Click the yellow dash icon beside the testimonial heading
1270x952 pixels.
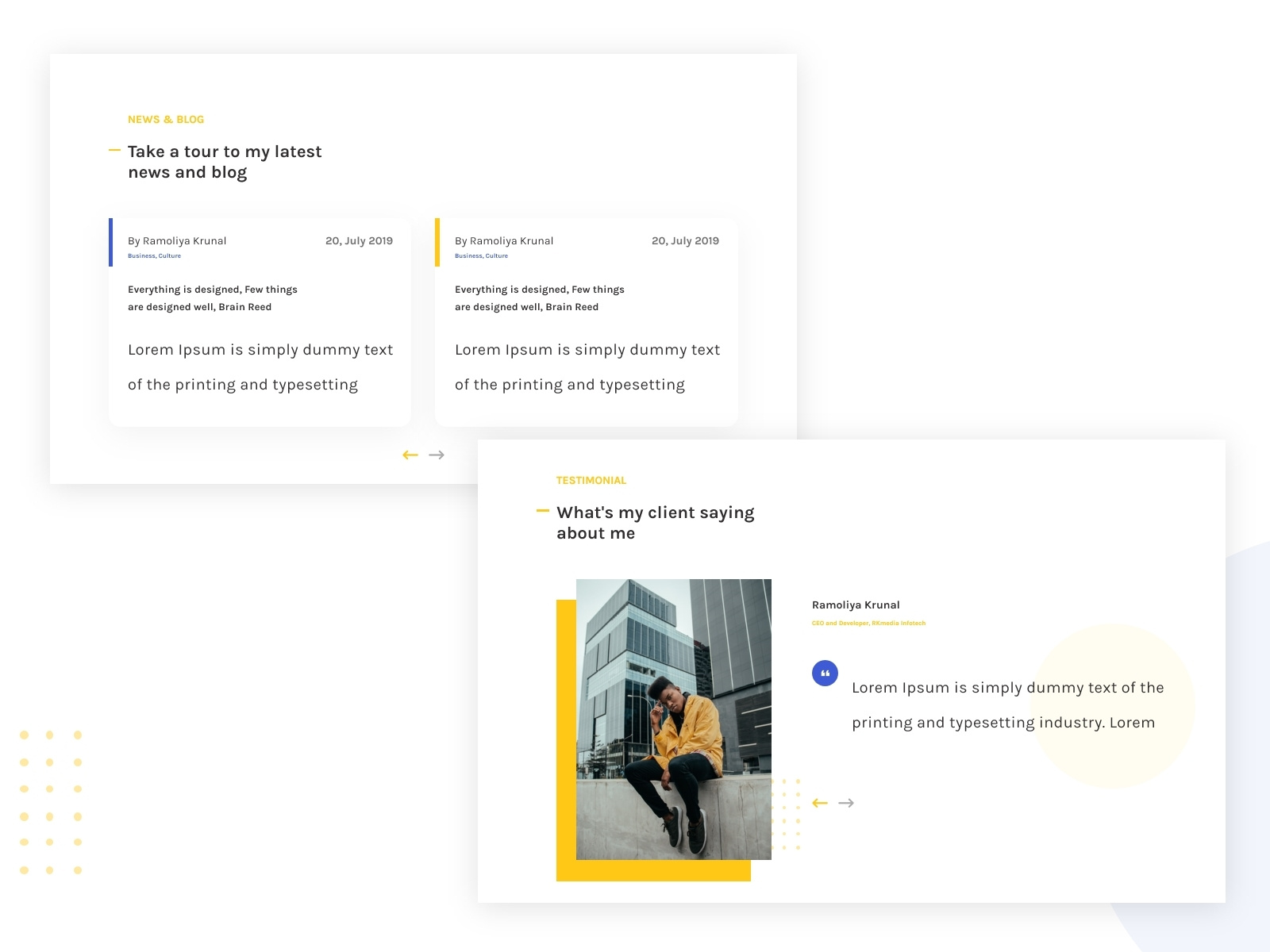tap(543, 510)
